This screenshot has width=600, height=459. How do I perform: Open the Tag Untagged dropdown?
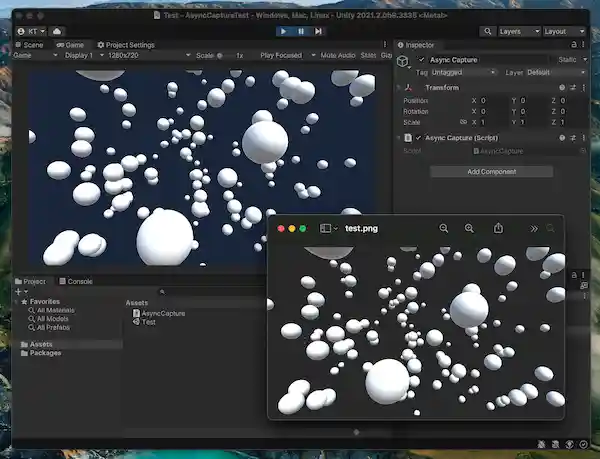point(463,72)
